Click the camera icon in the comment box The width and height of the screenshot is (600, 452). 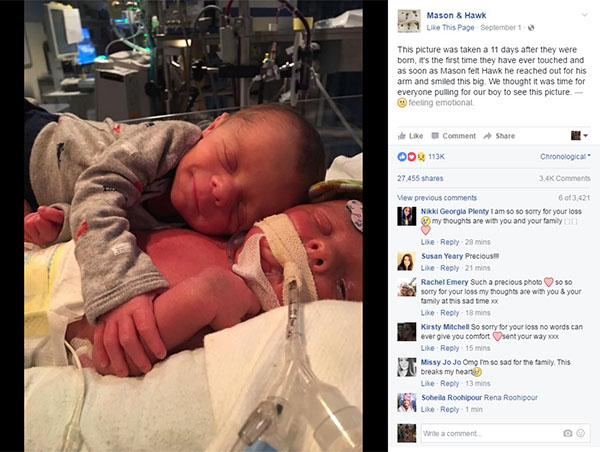click(x=567, y=433)
